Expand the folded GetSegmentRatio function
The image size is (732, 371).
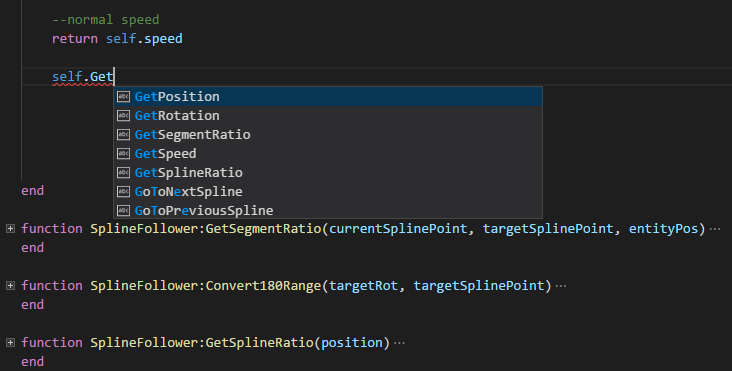pyautogui.click(x=10, y=229)
